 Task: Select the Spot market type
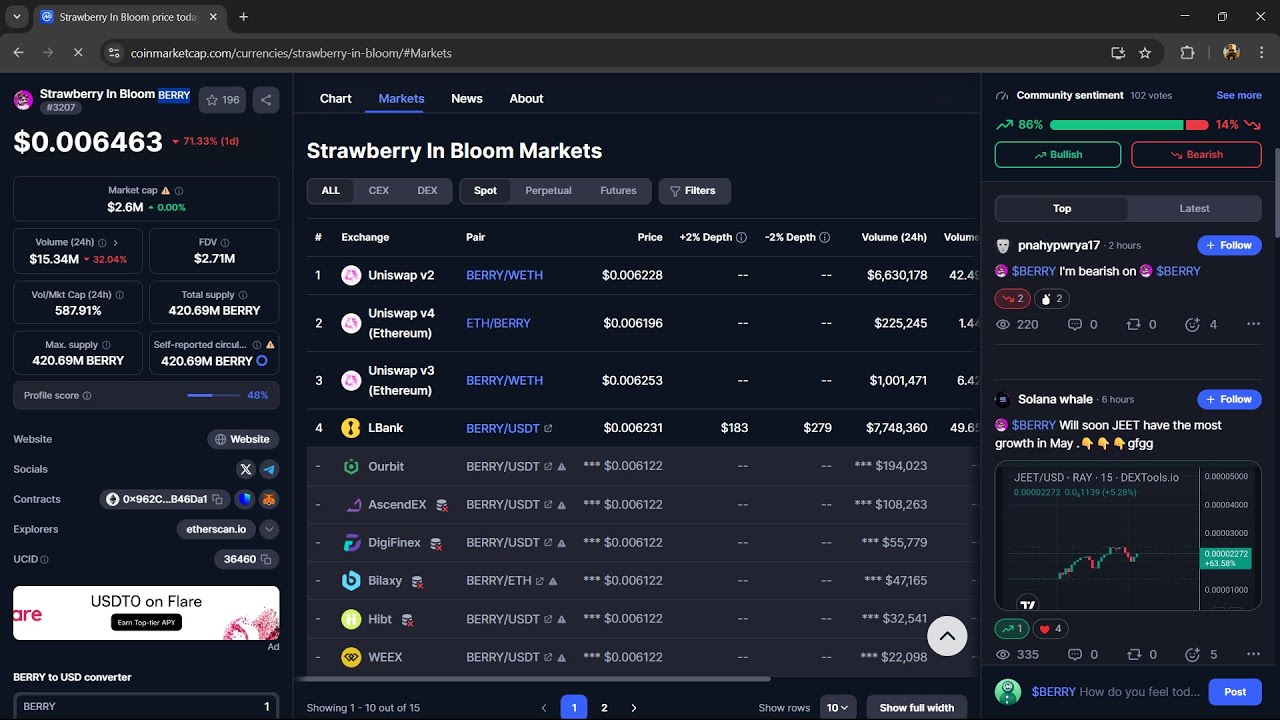click(x=485, y=191)
